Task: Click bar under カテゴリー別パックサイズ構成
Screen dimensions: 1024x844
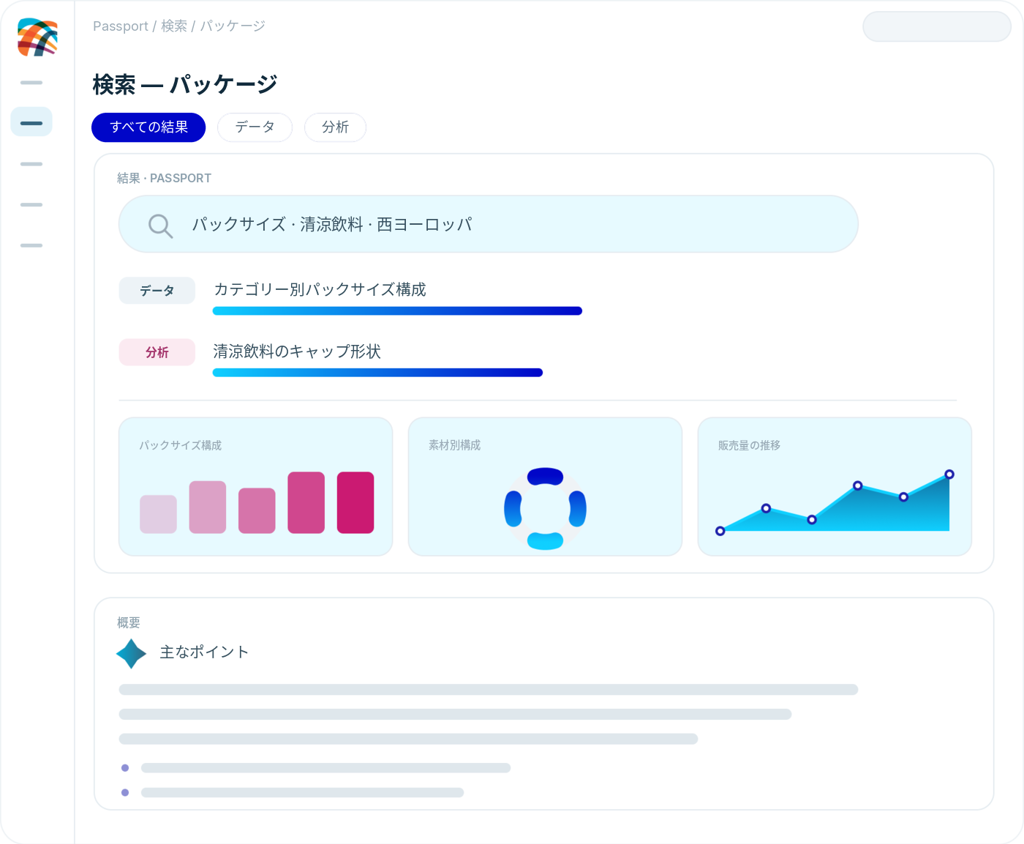Action: (x=397, y=311)
